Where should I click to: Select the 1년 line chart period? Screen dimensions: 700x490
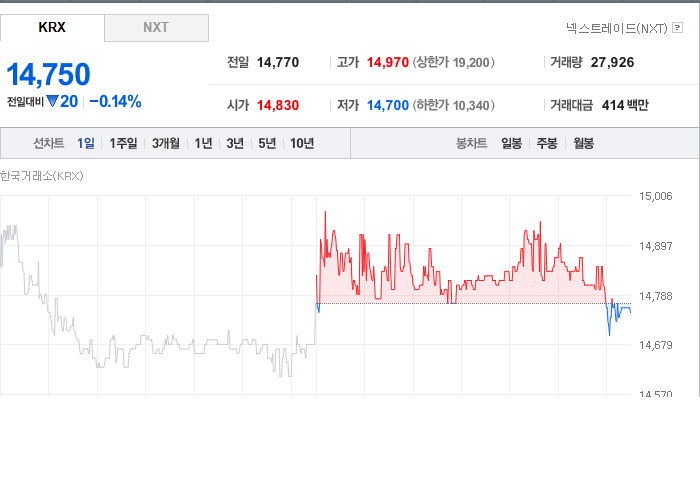[x=203, y=143]
